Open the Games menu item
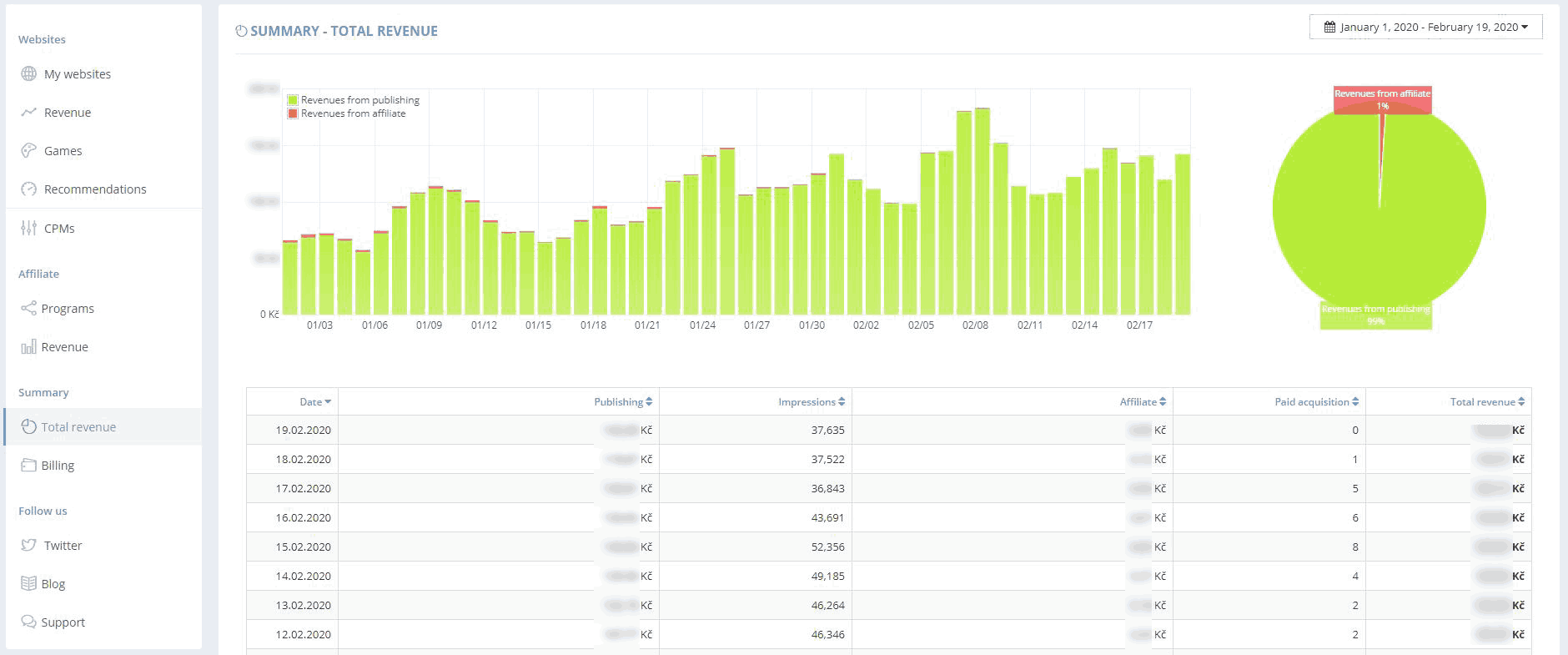Viewport: 1568px width, 655px height. [x=63, y=150]
